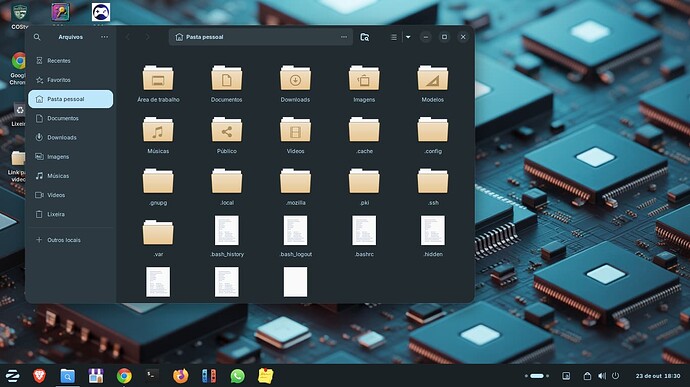
Task: Click the COStv shield icon on the desktop
Action: pyautogui.click(x=19, y=12)
